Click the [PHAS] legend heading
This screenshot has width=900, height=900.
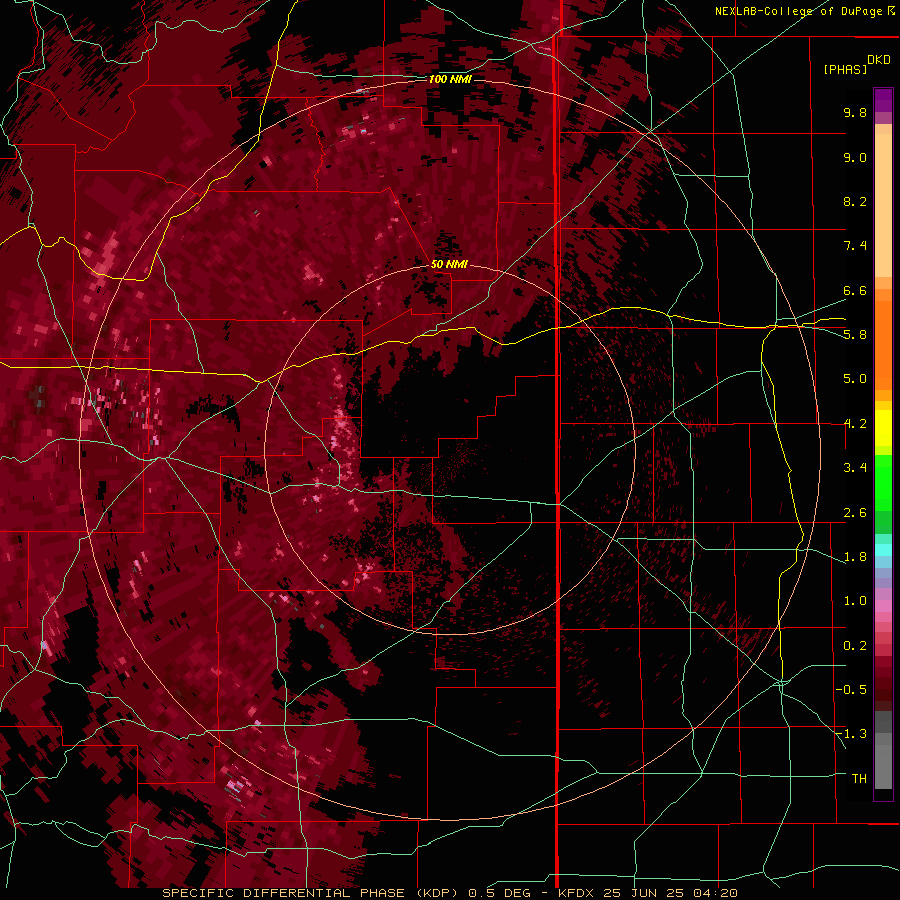pos(845,69)
